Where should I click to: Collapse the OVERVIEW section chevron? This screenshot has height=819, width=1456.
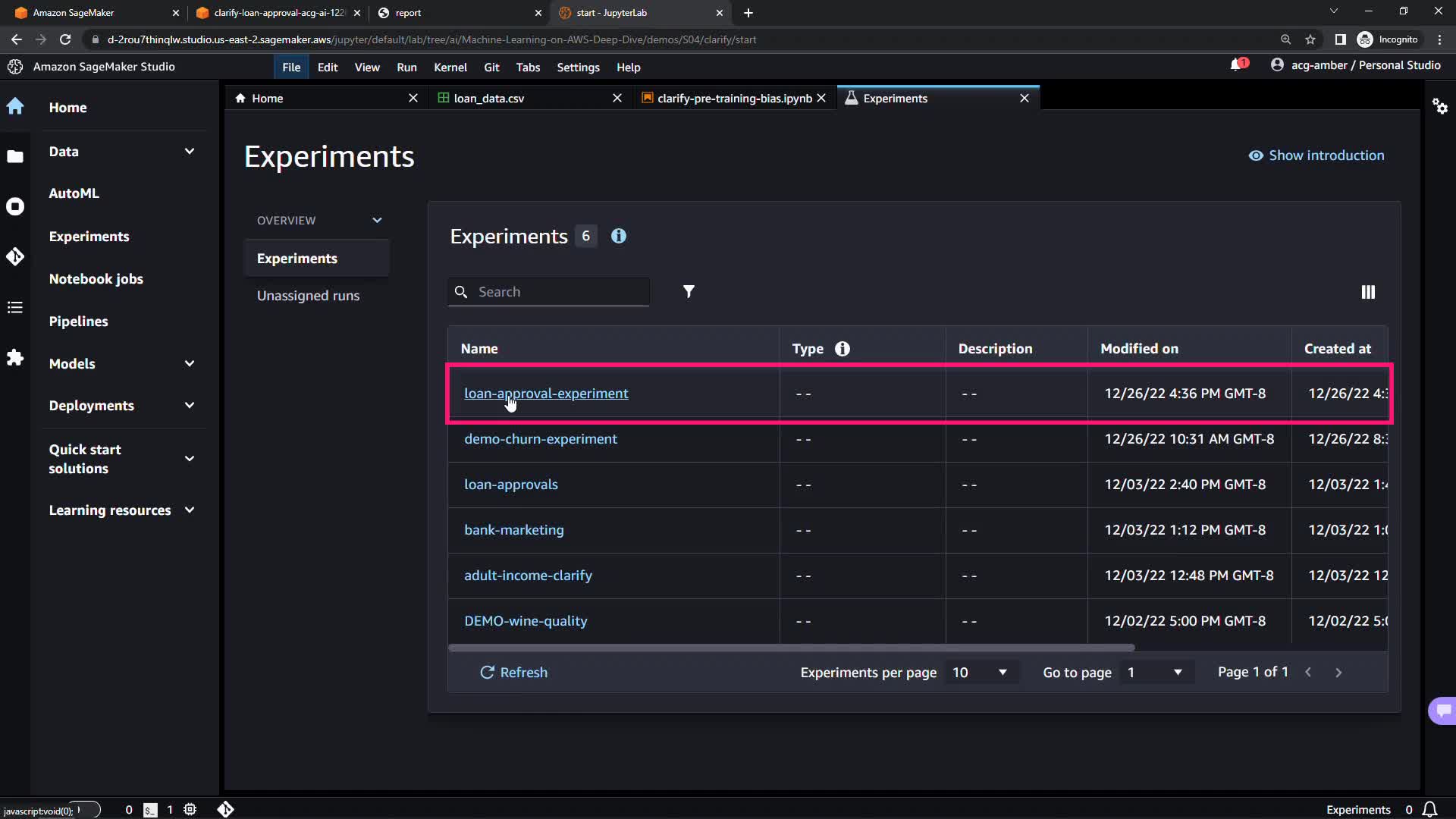[377, 221]
